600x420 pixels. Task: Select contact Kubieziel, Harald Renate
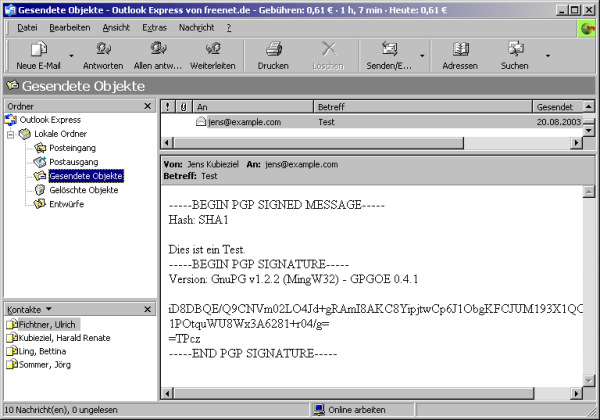point(64,338)
